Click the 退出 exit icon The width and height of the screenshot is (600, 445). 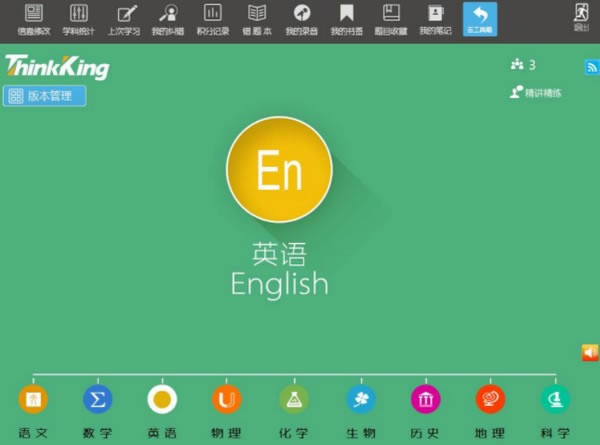(581, 18)
